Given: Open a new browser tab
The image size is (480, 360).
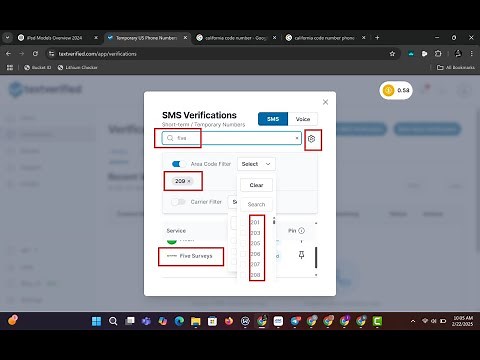Looking at the screenshot, I should (377, 38).
